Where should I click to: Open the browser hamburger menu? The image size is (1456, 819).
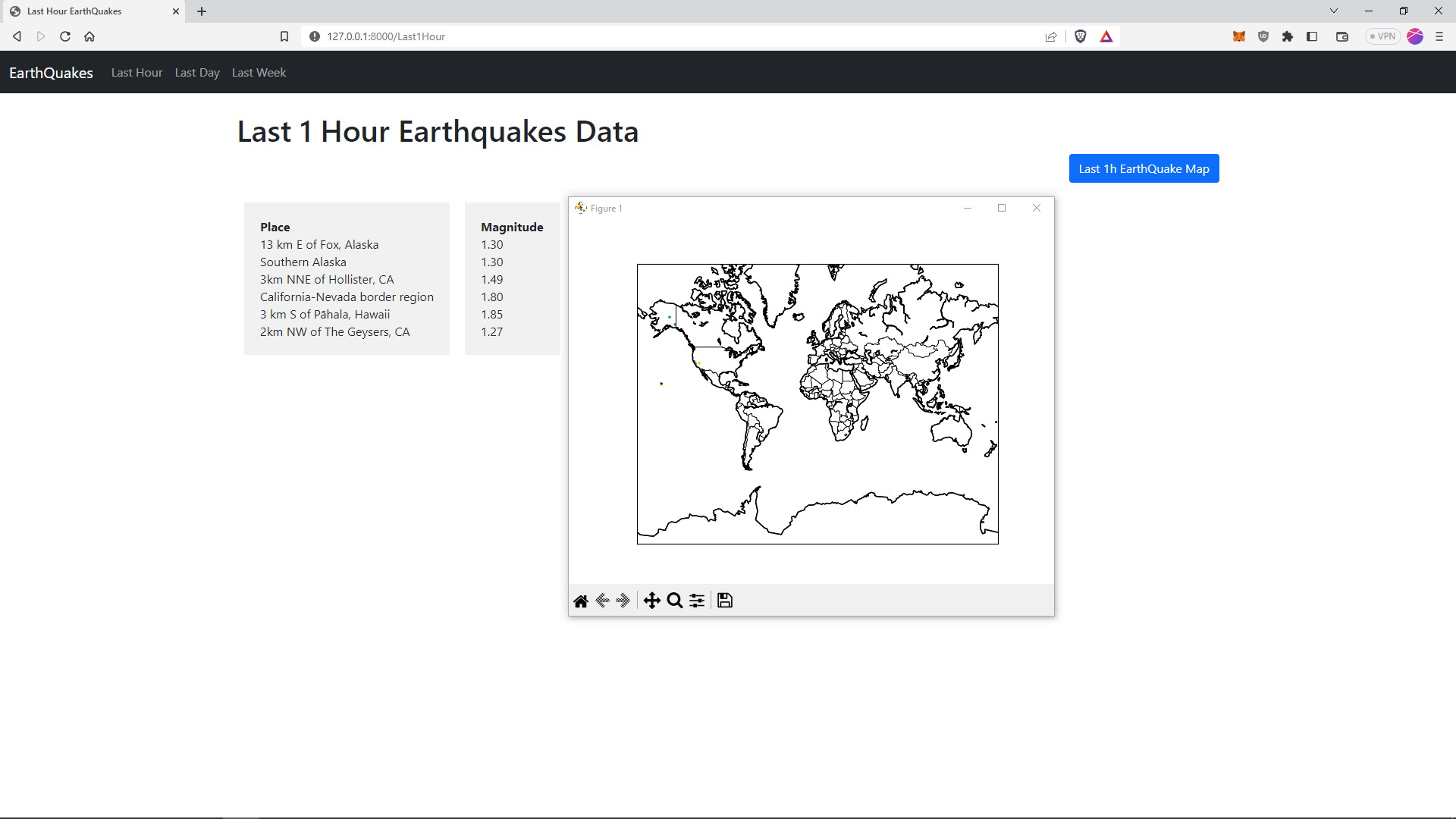1439,36
